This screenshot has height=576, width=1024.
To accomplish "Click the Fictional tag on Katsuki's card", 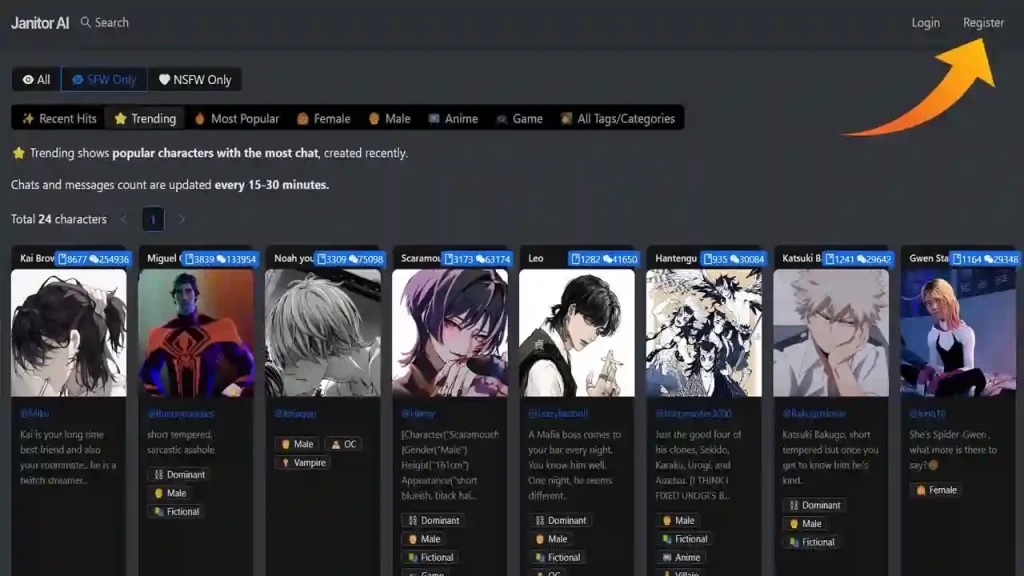I will point(812,542).
